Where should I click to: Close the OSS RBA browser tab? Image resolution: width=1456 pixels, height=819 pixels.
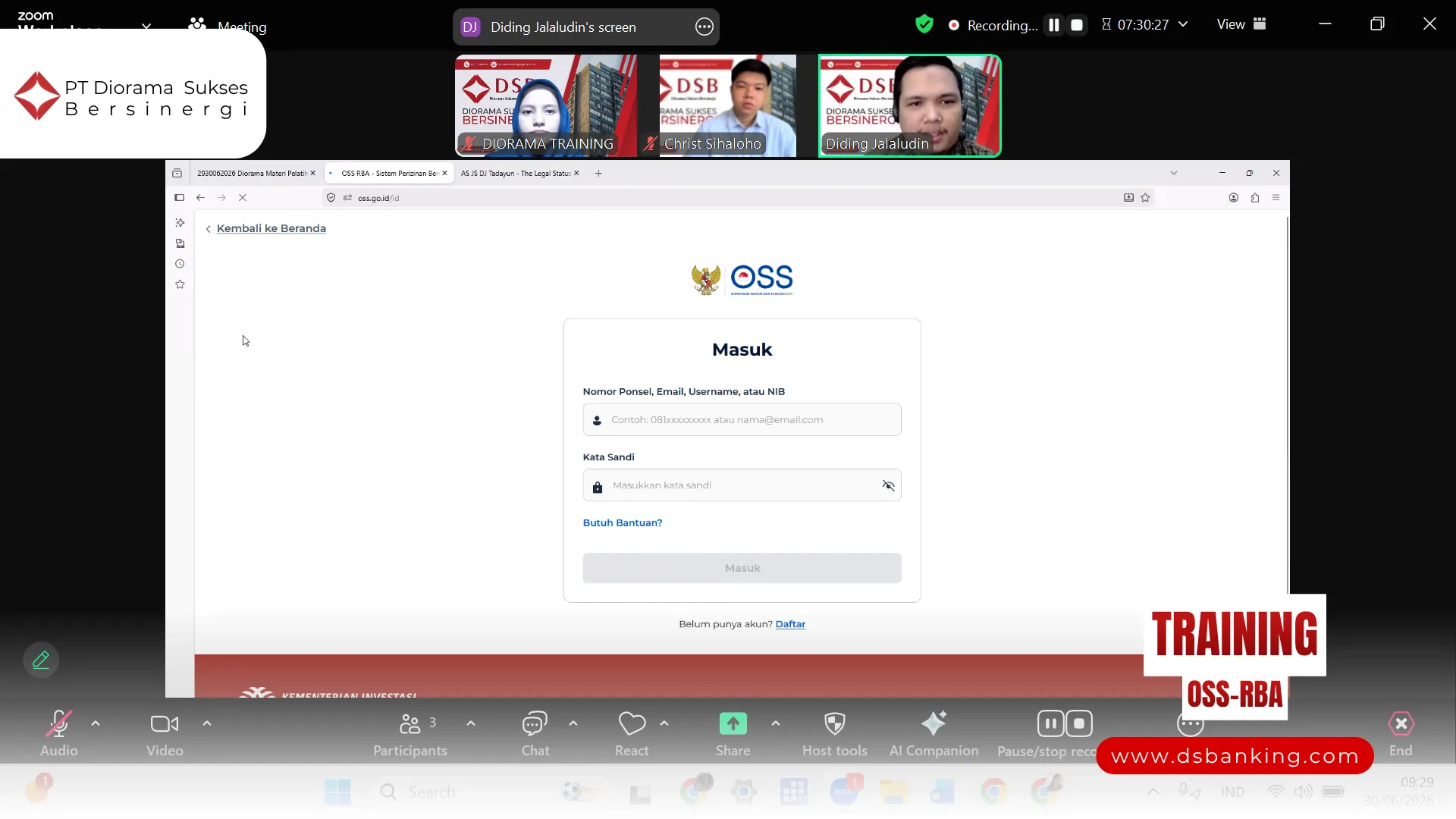click(x=444, y=173)
